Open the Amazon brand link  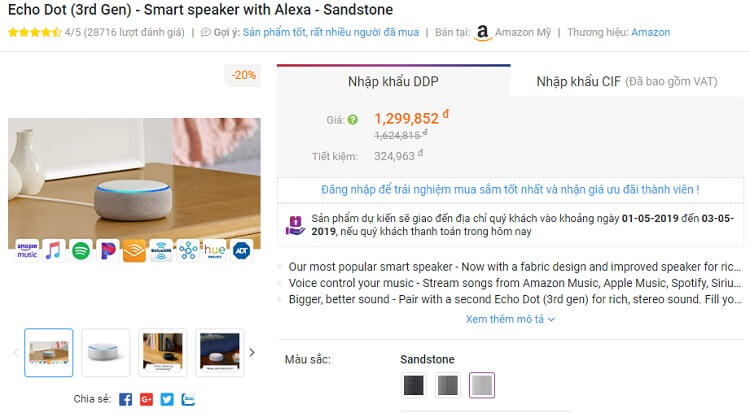[651, 33]
